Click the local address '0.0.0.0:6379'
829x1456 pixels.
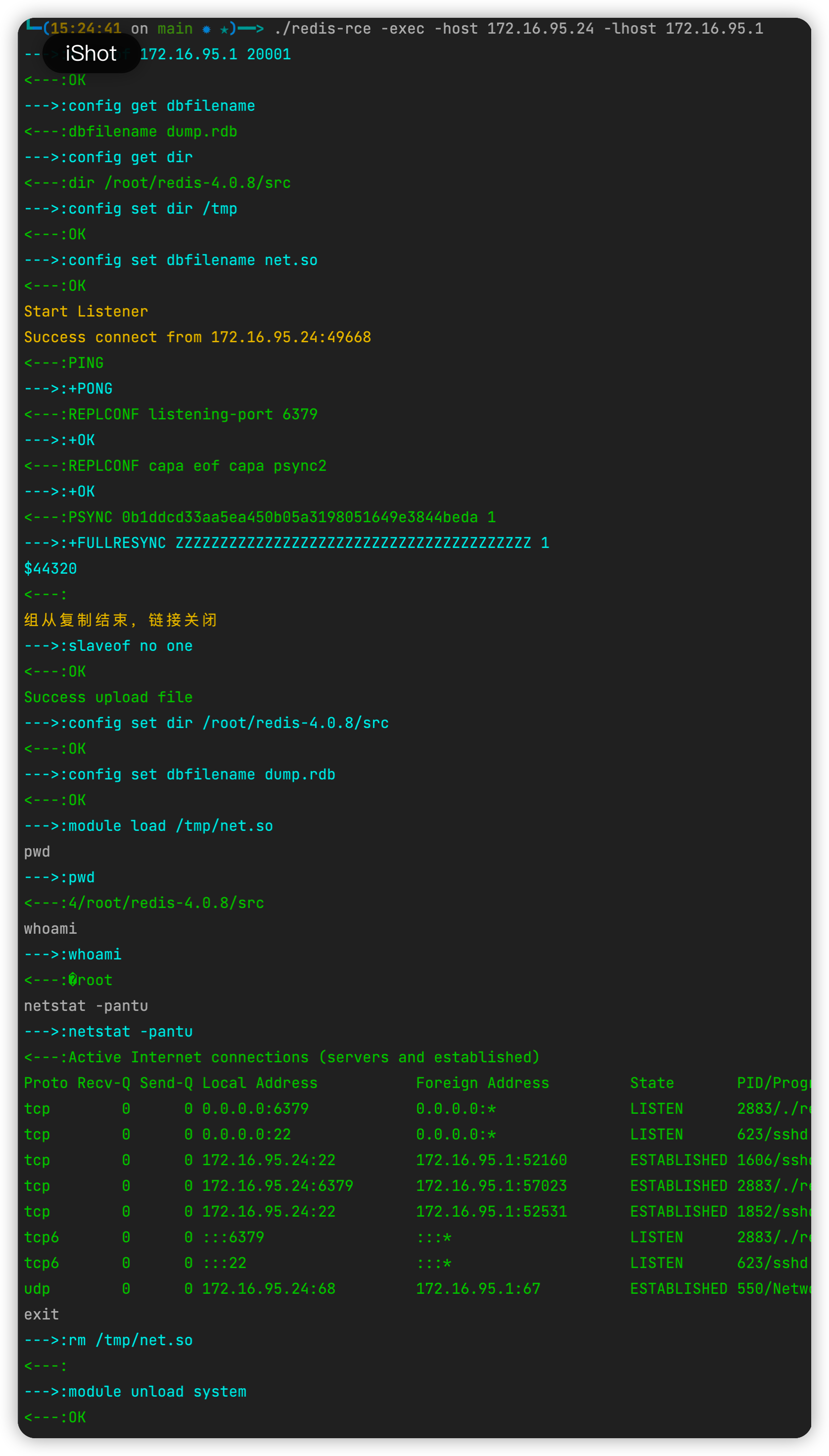pyautogui.click(x=255, y=1108)
